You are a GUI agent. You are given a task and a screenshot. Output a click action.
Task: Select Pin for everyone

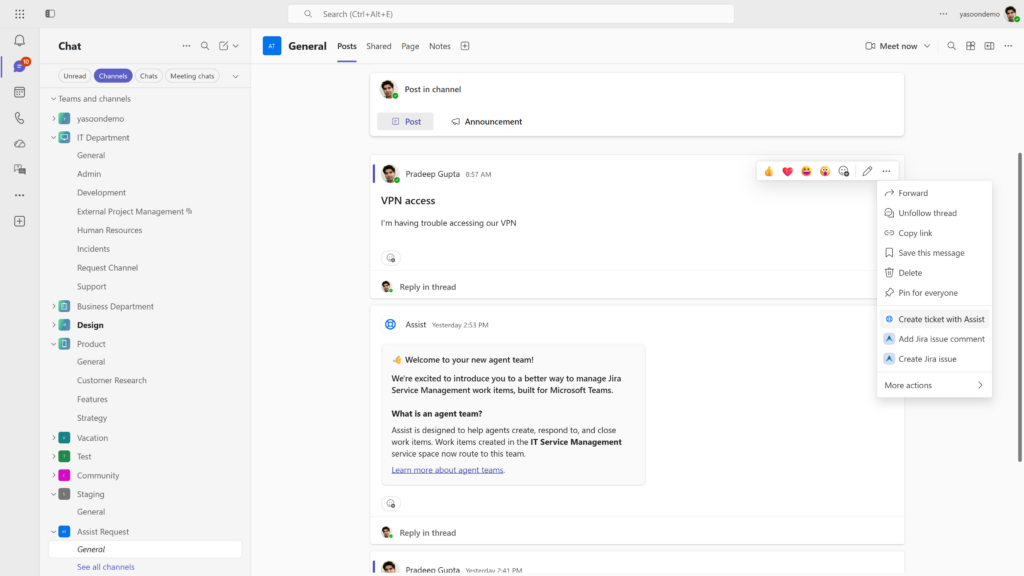(x=934, y=293)
